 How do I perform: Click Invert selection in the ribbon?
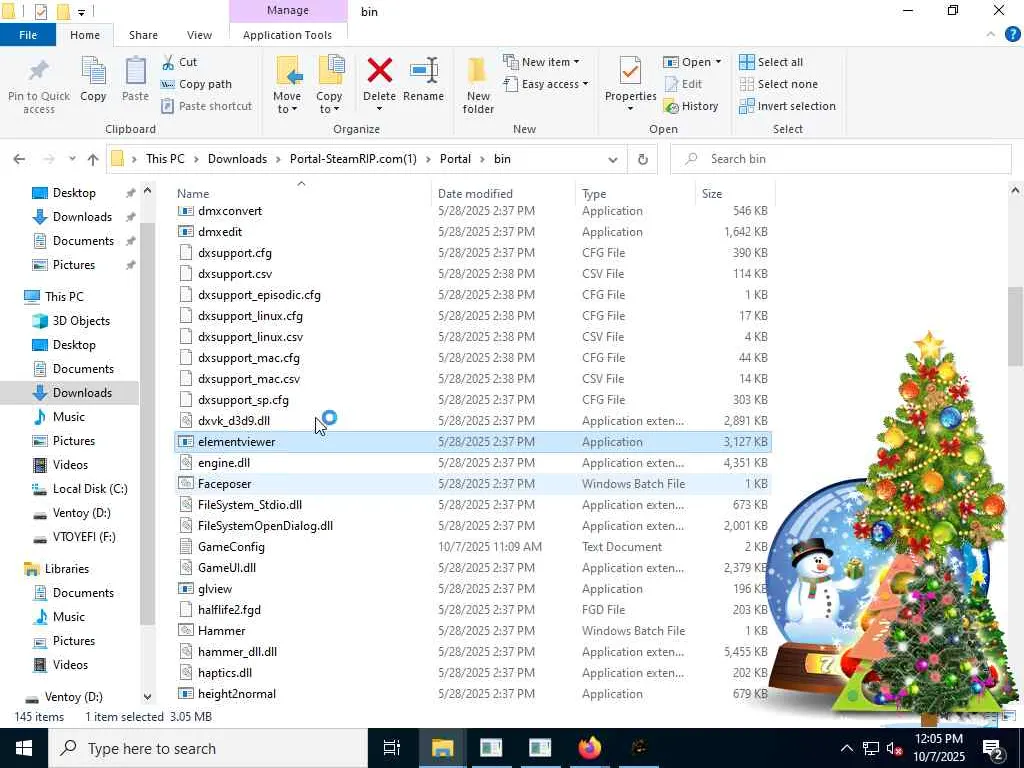pyautogui.click(x=788, y=106)
